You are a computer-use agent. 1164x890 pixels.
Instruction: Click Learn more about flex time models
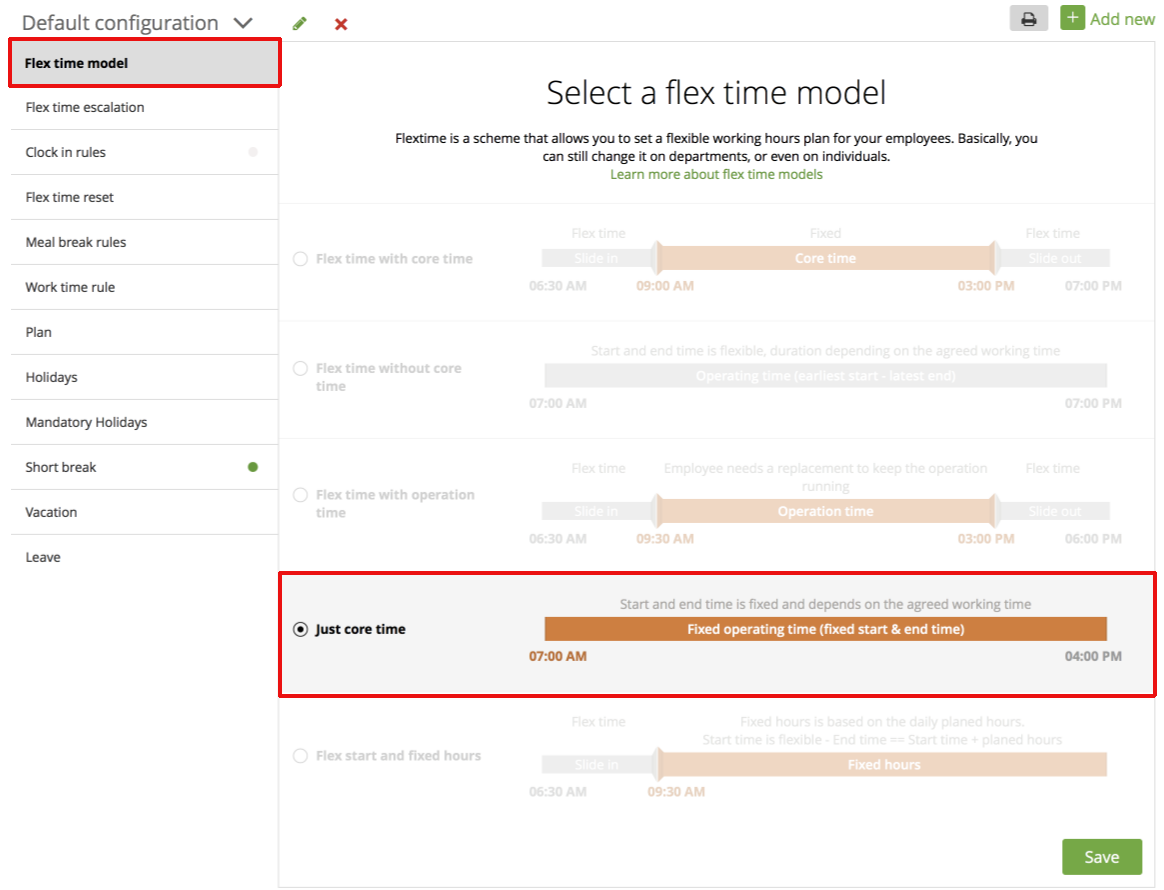(716, 174)
